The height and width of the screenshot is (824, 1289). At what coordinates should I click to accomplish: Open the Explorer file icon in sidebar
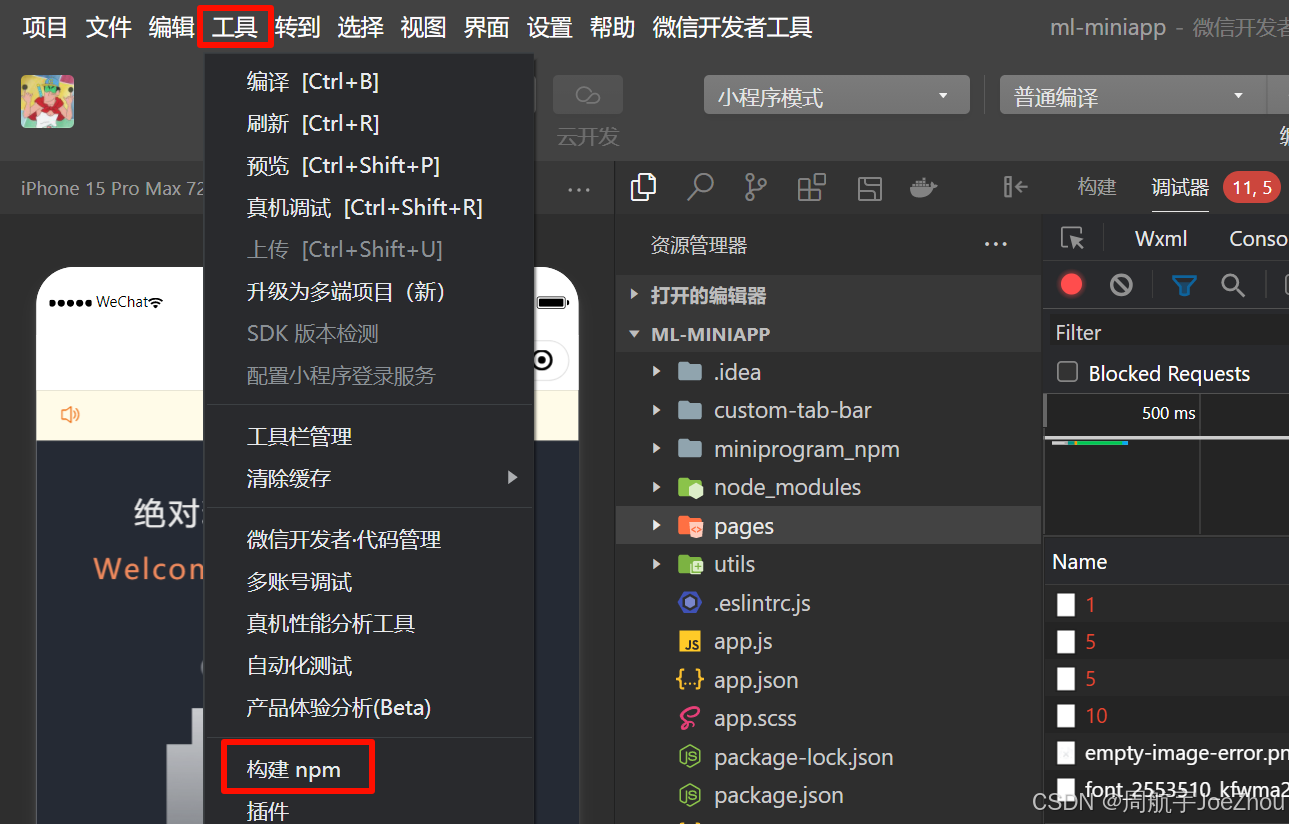pos(643,187)
